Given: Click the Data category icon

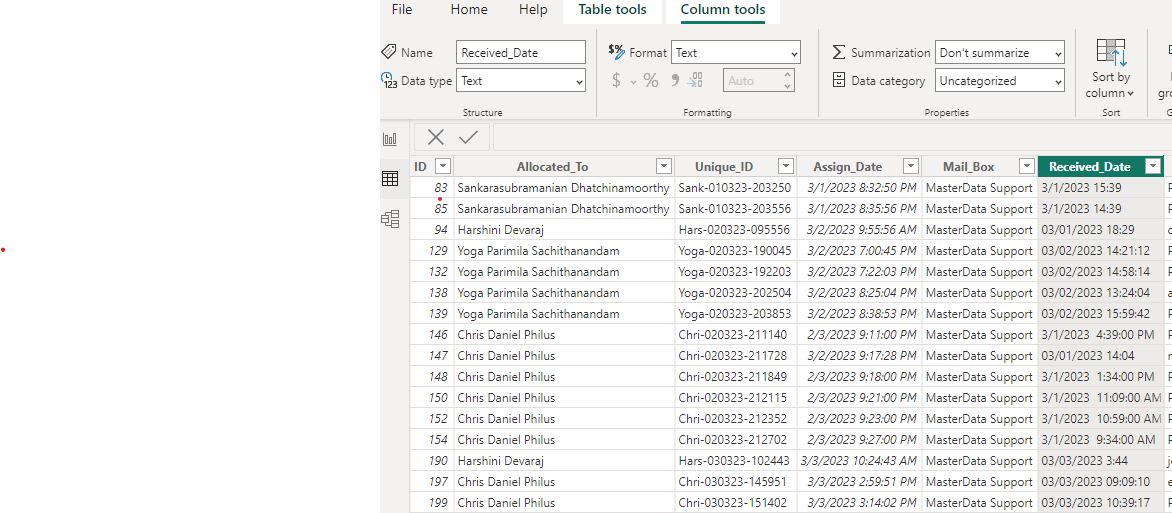Looking at the screenshot, I should (839, 80).
